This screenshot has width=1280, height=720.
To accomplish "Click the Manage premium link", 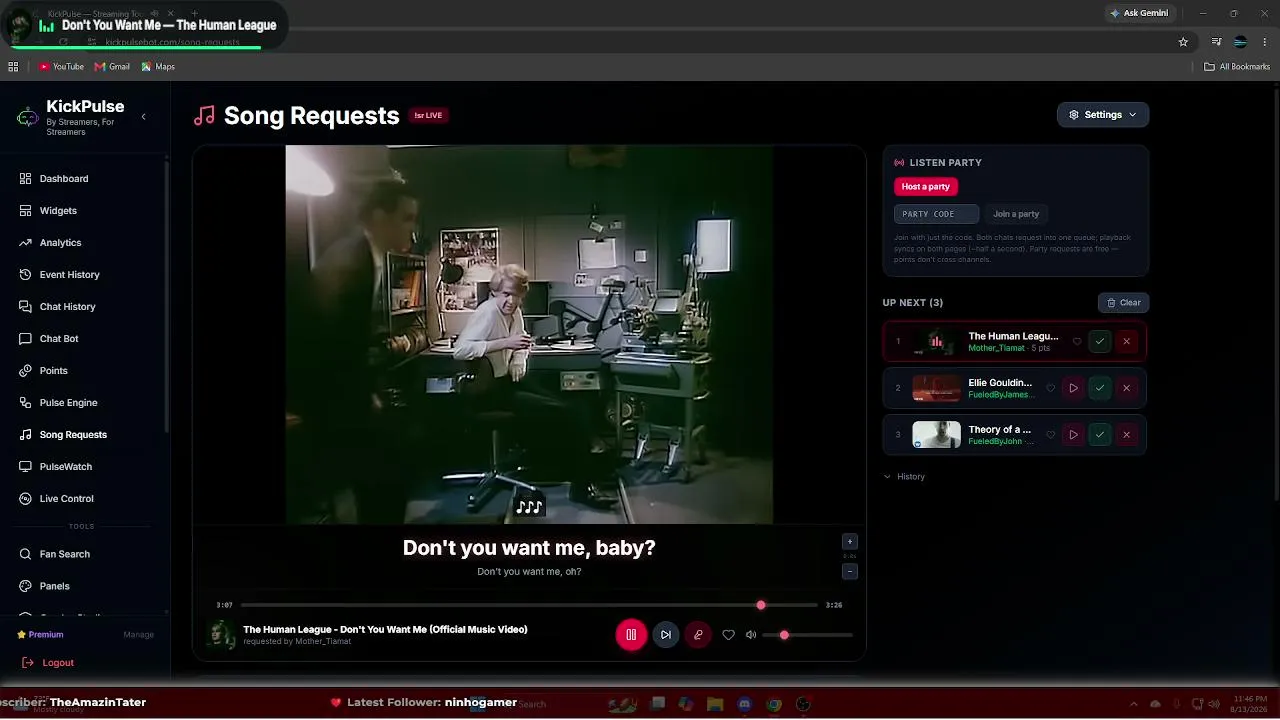I will (139, 635).
